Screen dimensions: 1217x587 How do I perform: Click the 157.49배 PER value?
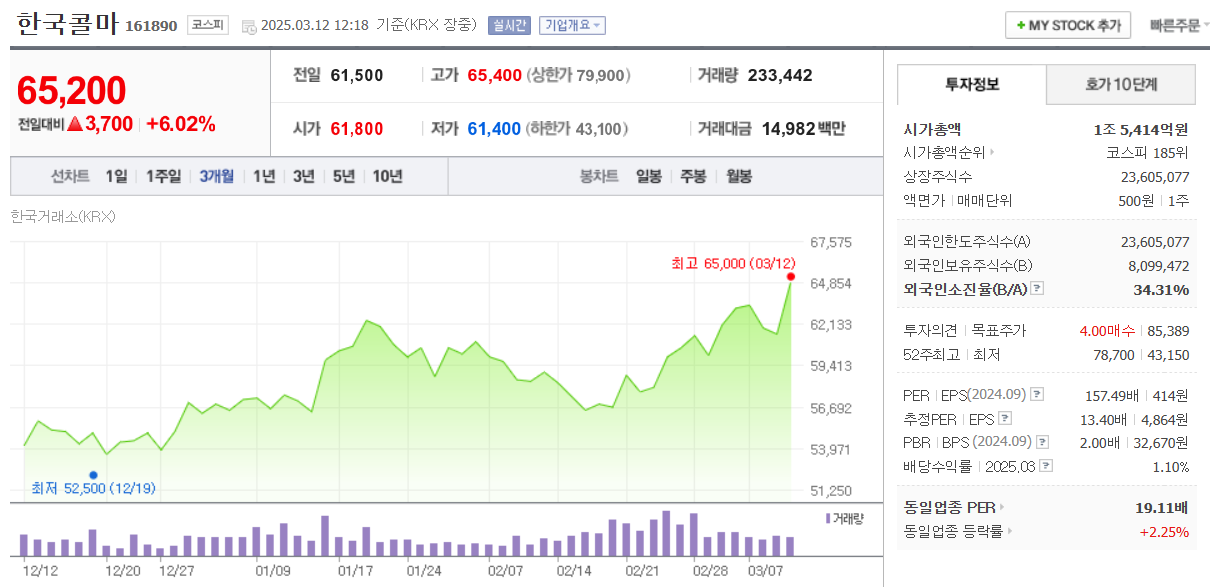tap(1112, 395)
